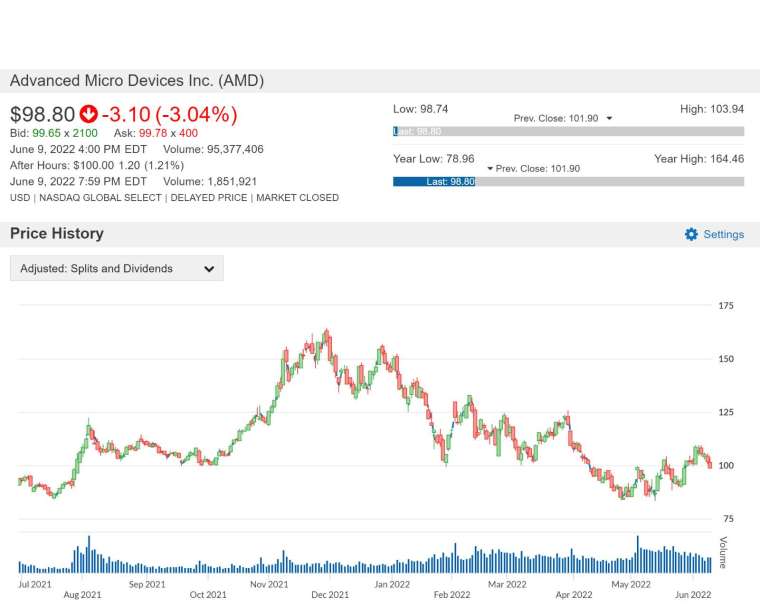Click the 125 price axis label
Screen dimensions: 760x616
[x=726, y=412]
